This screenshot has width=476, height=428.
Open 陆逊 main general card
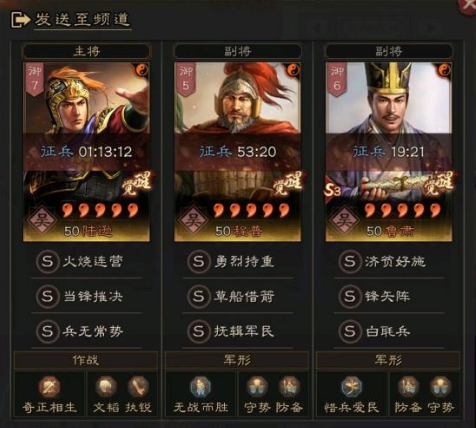[x=86, y=152]
